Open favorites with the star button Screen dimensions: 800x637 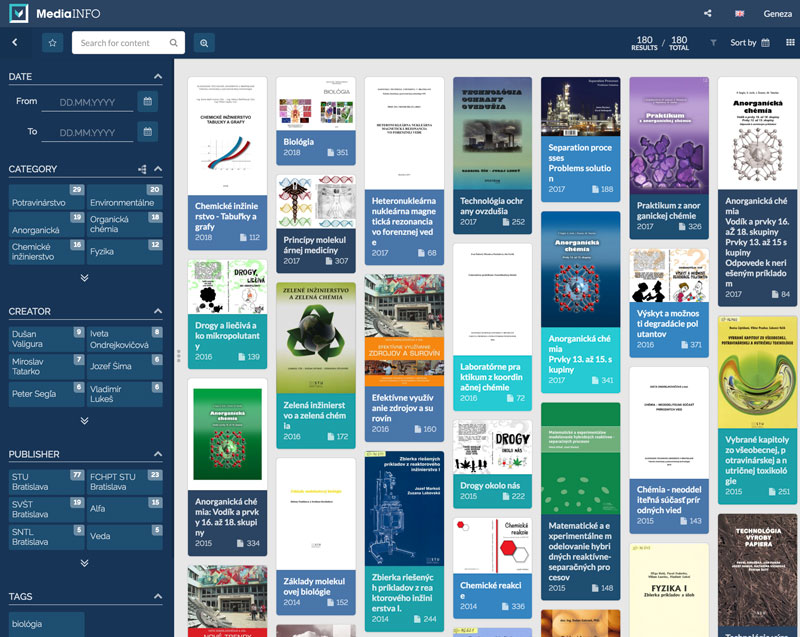pos(53,43)
